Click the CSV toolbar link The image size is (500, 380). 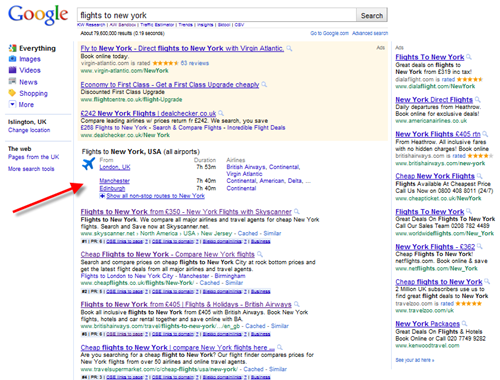239,25
